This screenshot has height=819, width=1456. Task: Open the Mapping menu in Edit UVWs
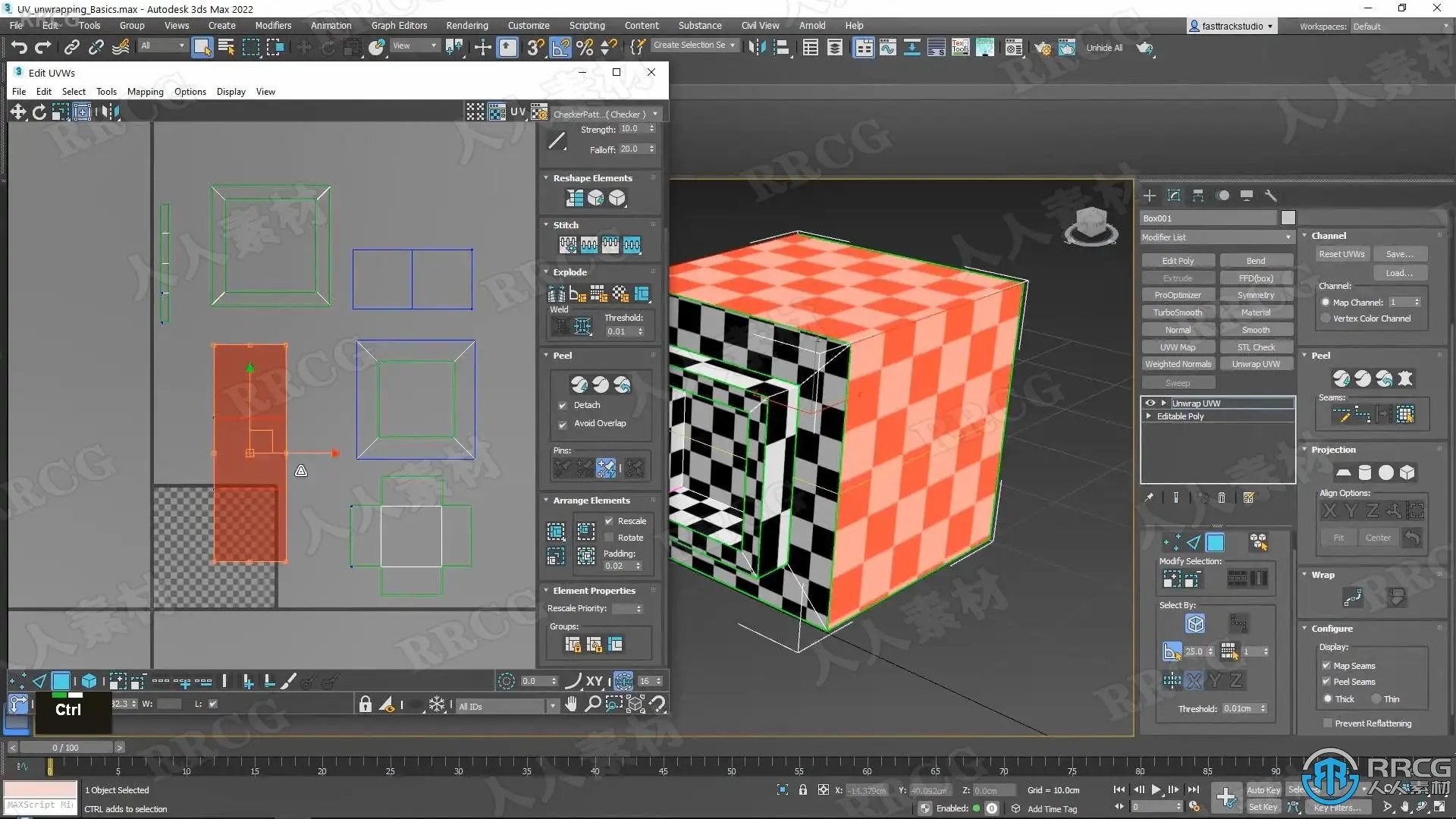tap(145, 92)
